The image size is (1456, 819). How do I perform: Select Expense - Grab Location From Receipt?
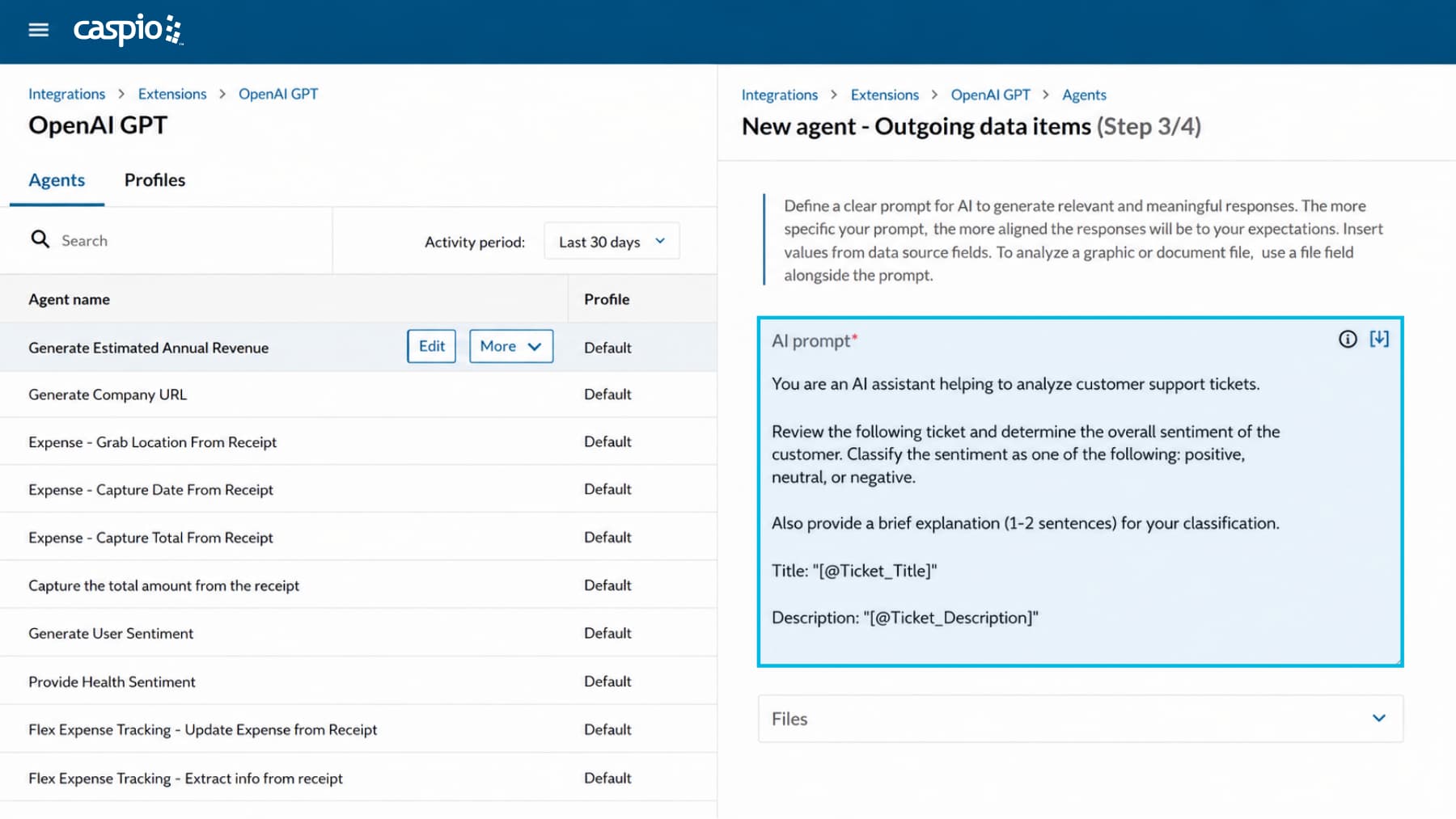click(358, 441)
